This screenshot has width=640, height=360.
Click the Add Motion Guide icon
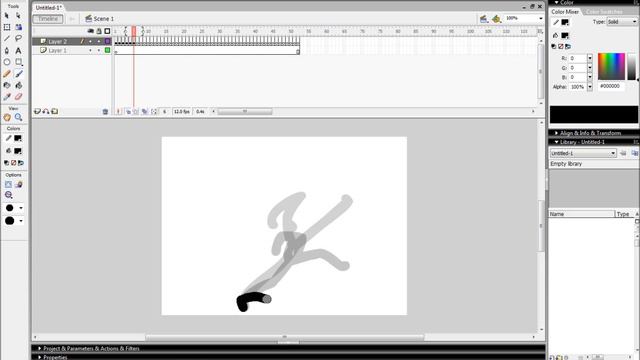pyautogui.click(x=46, y=111)
